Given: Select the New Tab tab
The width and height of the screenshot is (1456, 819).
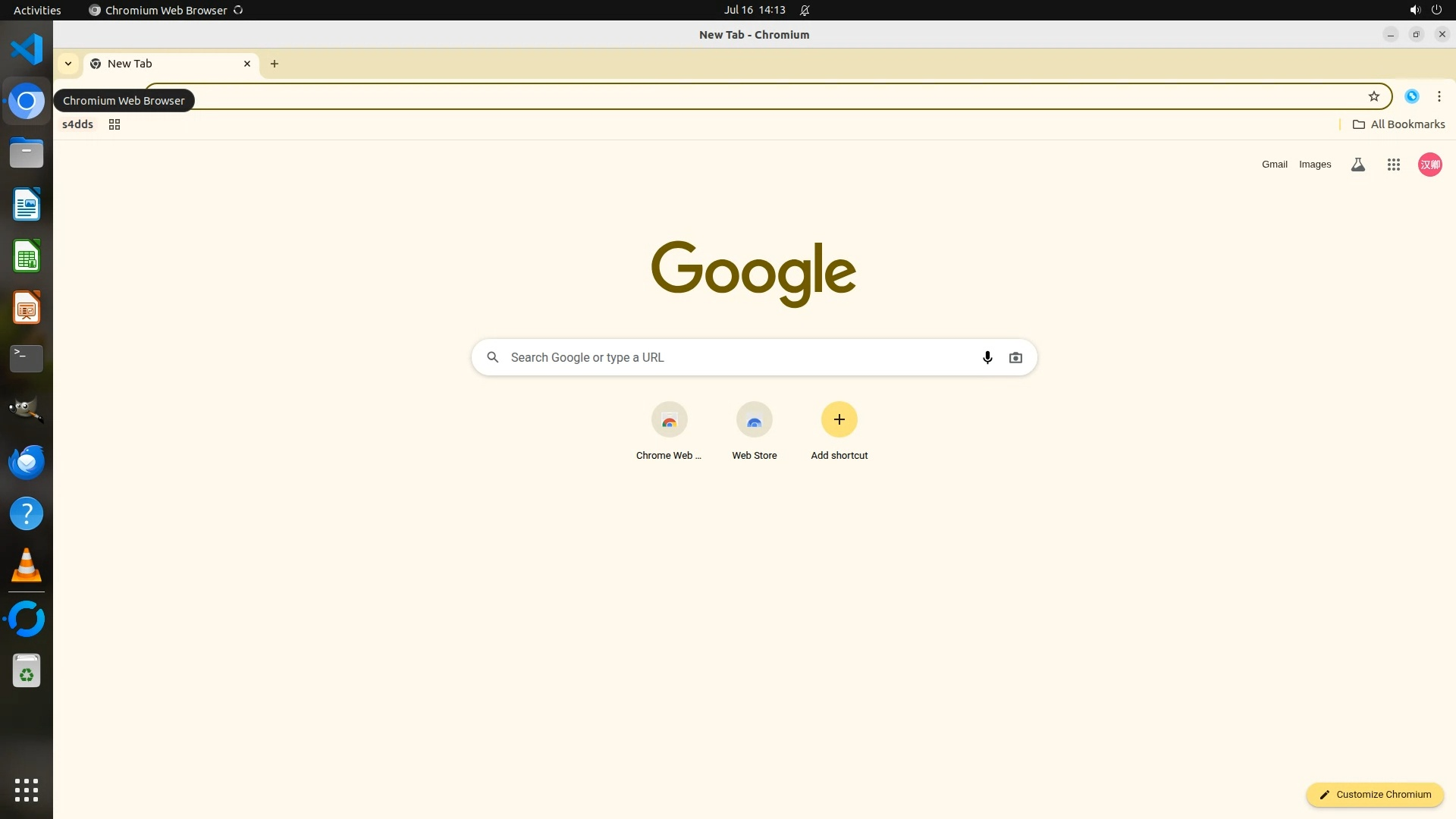Looking at the screenshot, I should 163,64.
